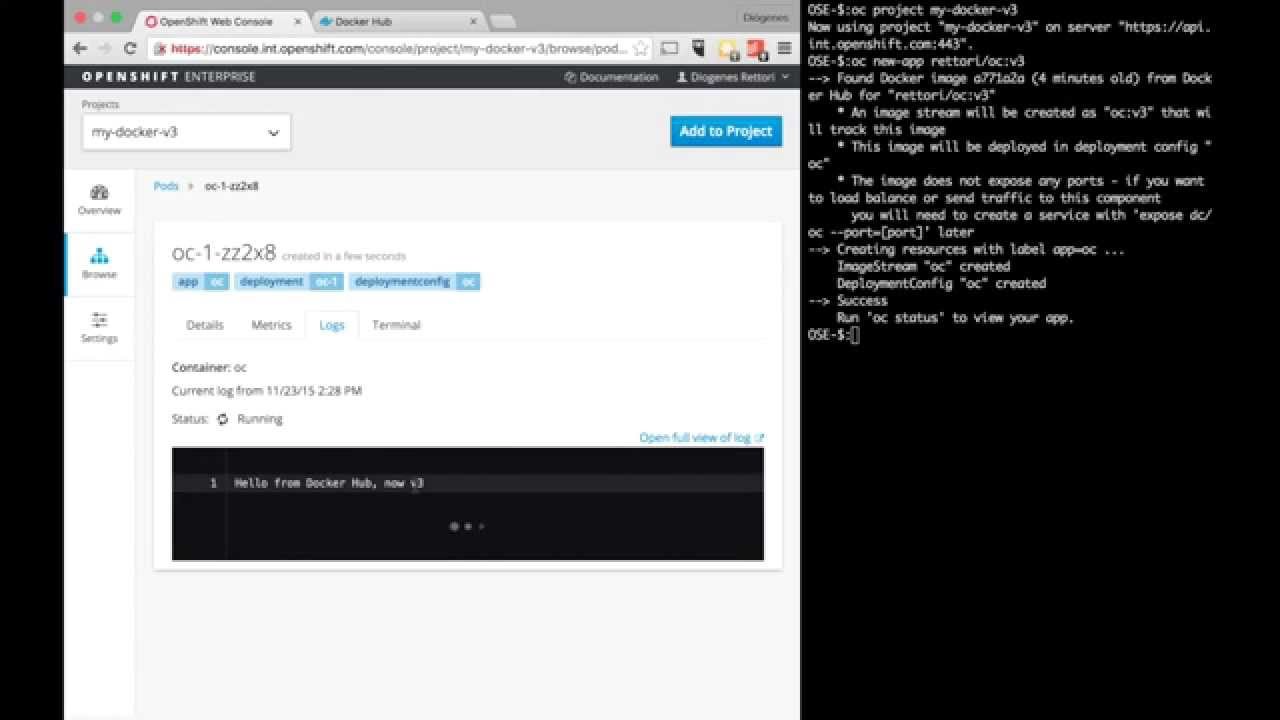Click log line 'Hello from Docker Hub, now v3'
Screen dimensions: 1280x720
point(329,483)
